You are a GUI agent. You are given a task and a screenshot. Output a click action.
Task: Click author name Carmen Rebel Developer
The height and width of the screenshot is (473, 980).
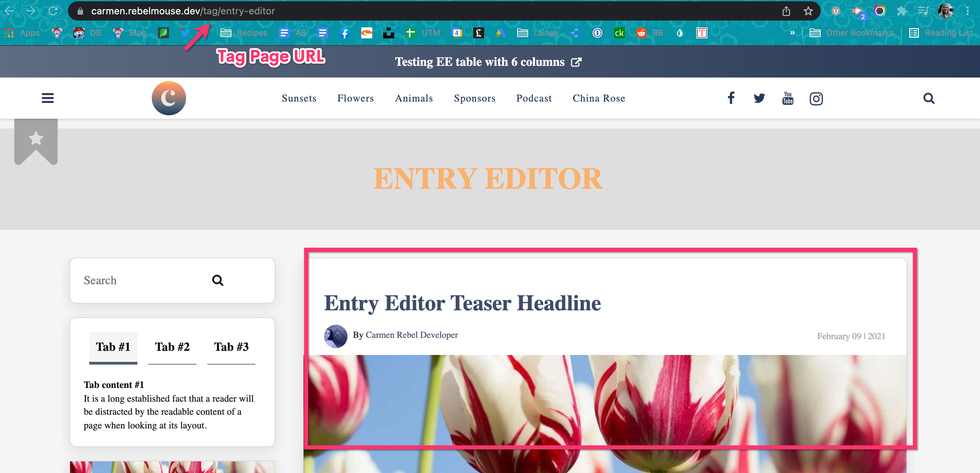click(411, 335)
